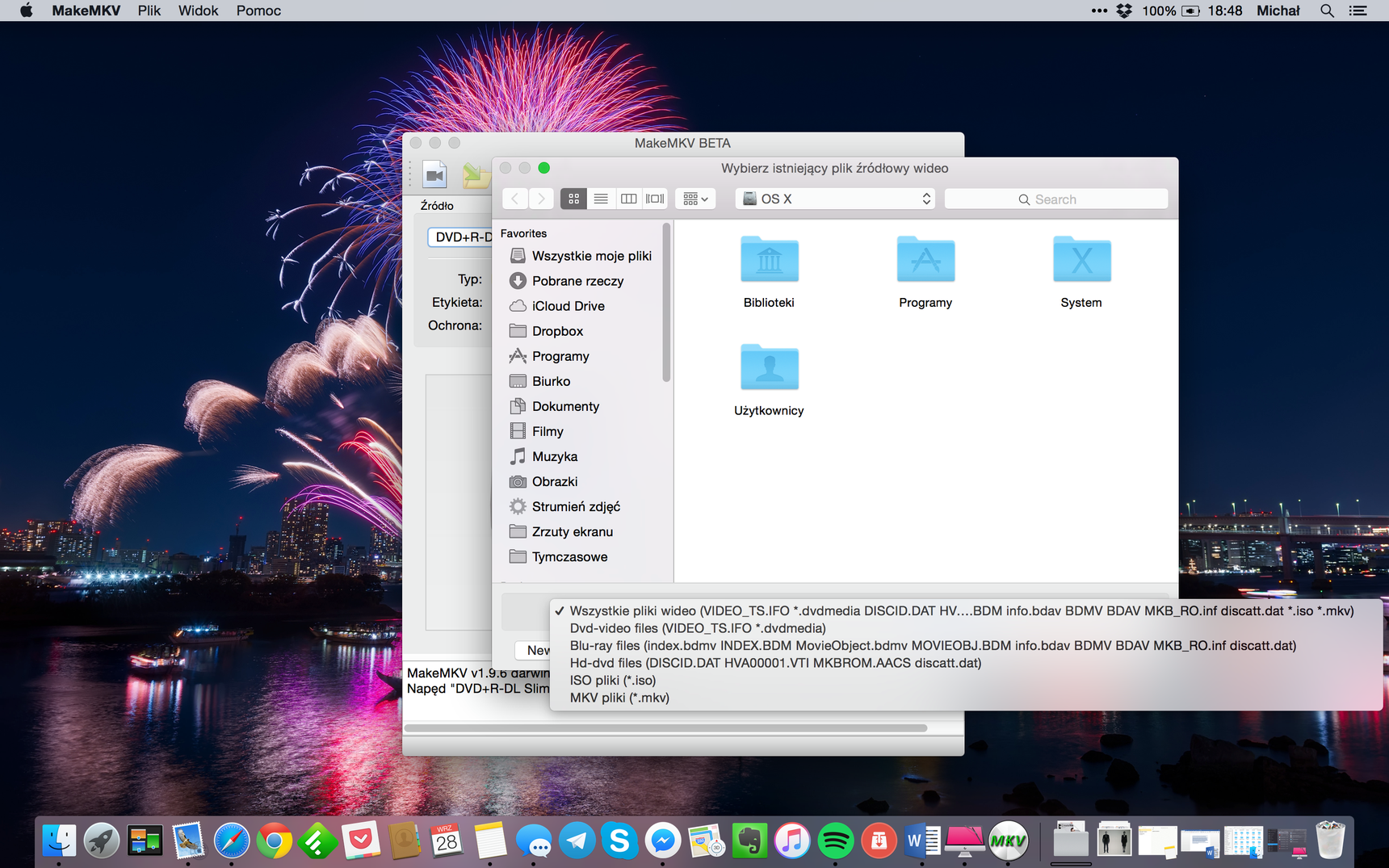
Task: Click the Search field in file dialog
Action: pyautogui.click(x=1056, y=199)
